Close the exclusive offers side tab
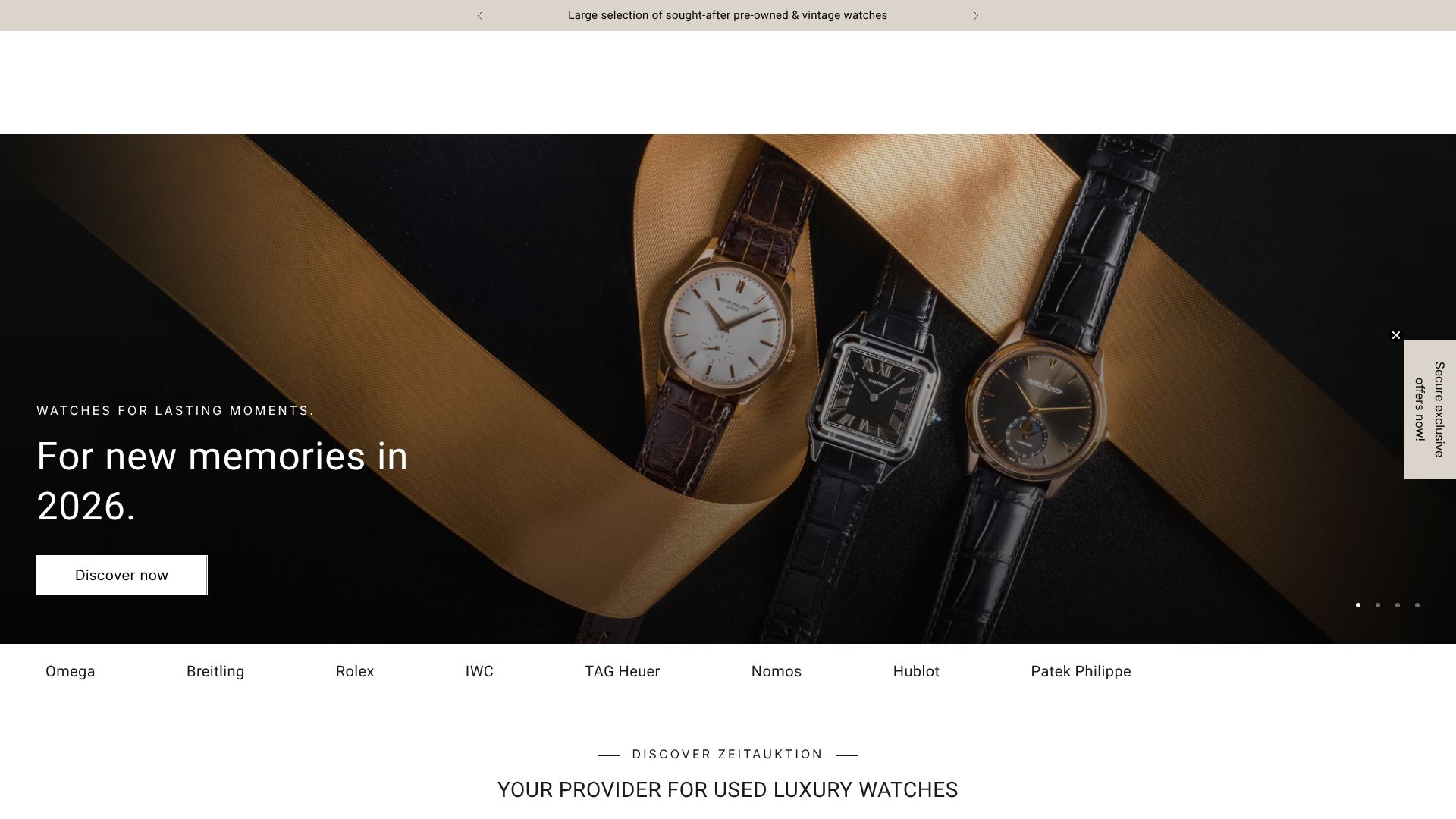 click(x=1395, y=335)
